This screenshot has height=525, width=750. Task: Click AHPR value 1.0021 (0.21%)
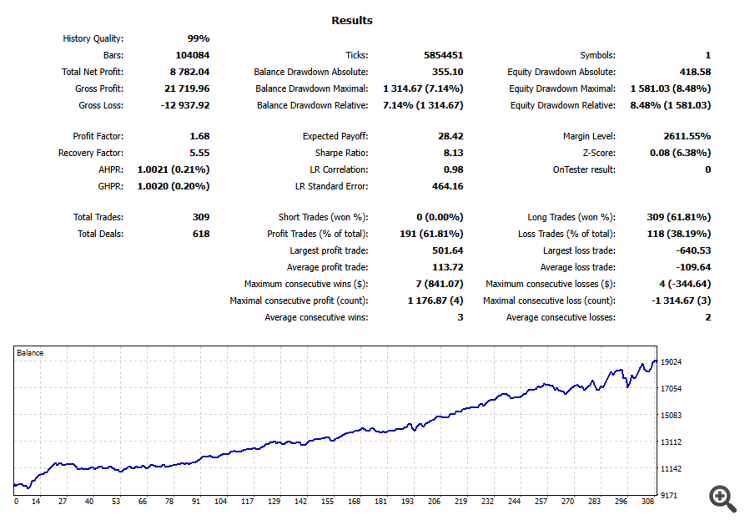pyautogui.click(x=174, y=170)
